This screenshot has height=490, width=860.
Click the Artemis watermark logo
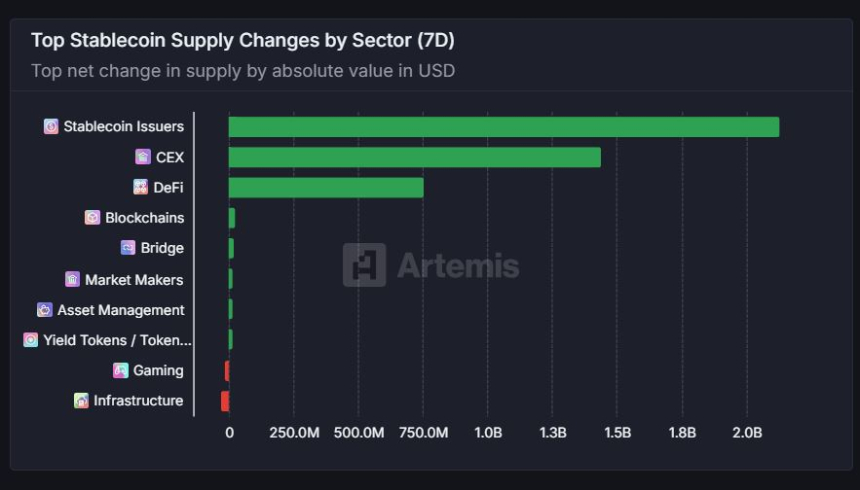pos(431,265)
